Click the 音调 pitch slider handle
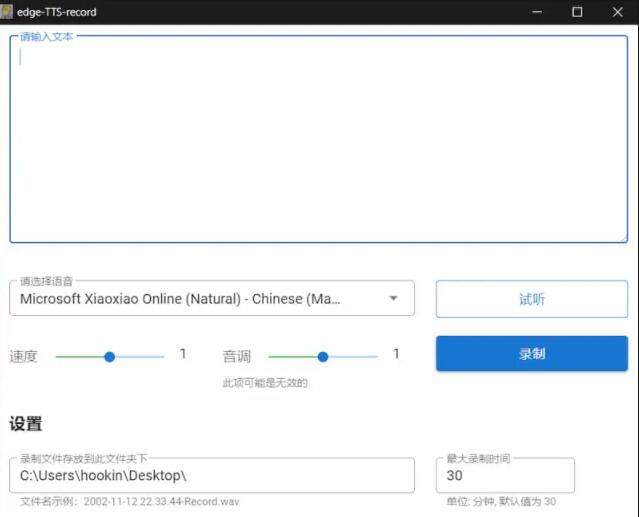The image size is (639, 517). click(322, 356)
